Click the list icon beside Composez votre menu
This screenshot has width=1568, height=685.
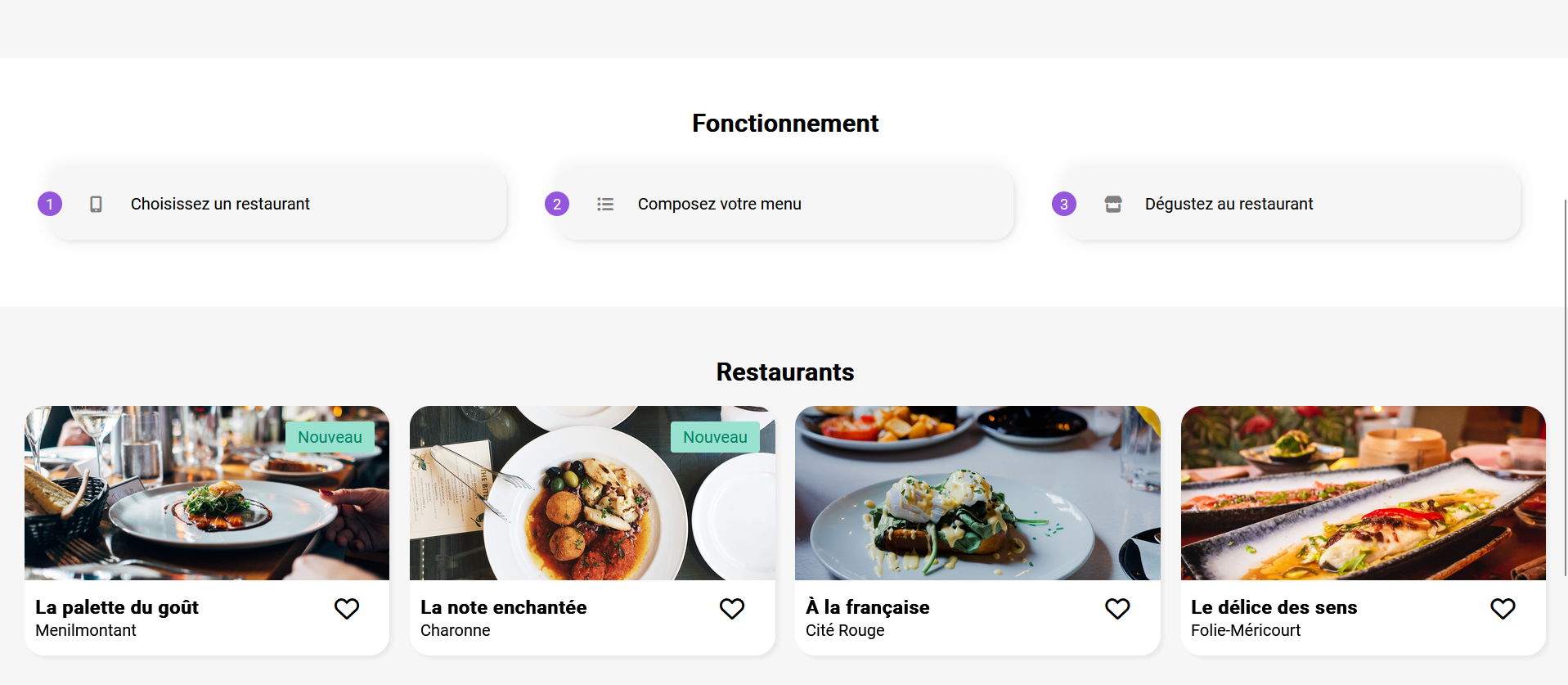pos(605,204)
